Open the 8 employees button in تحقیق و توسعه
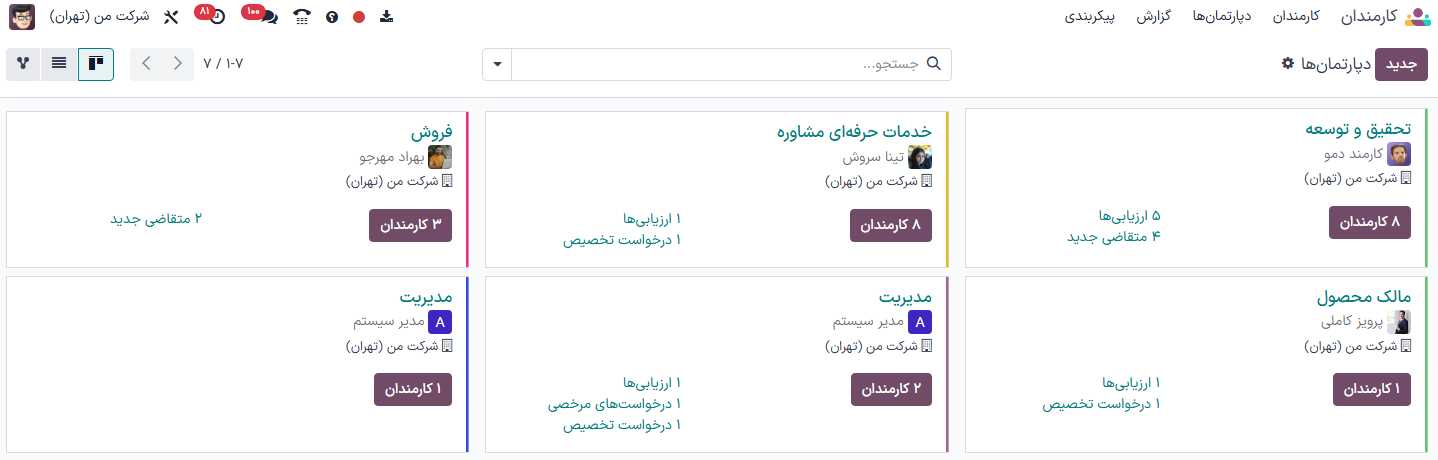1438x460 pixels. point(1369,222)
